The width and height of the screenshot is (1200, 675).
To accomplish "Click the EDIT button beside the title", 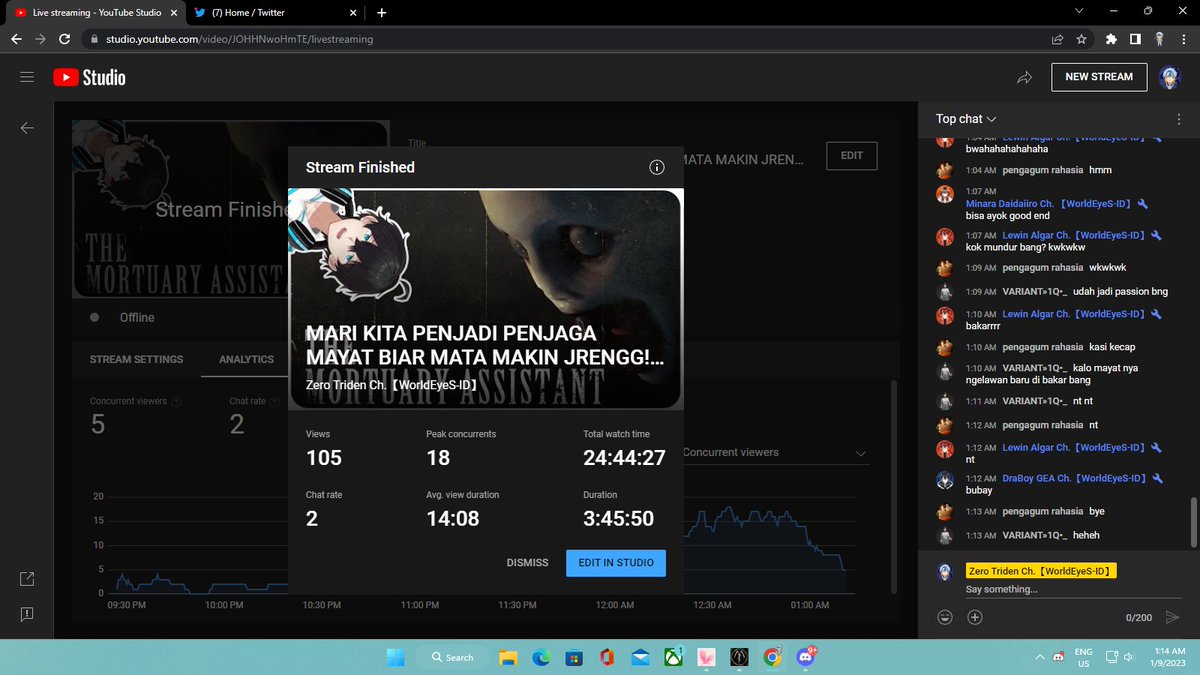I will (851, 156).
